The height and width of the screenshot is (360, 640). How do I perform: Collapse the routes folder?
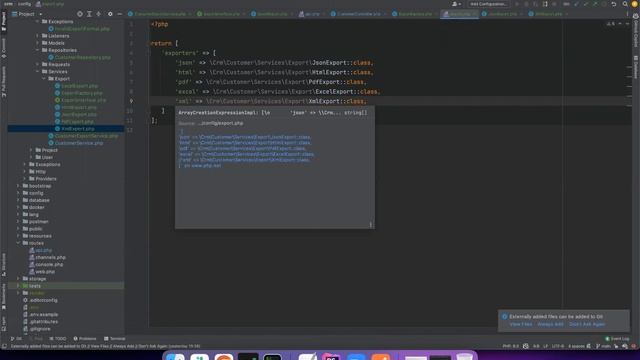(18, 243)
